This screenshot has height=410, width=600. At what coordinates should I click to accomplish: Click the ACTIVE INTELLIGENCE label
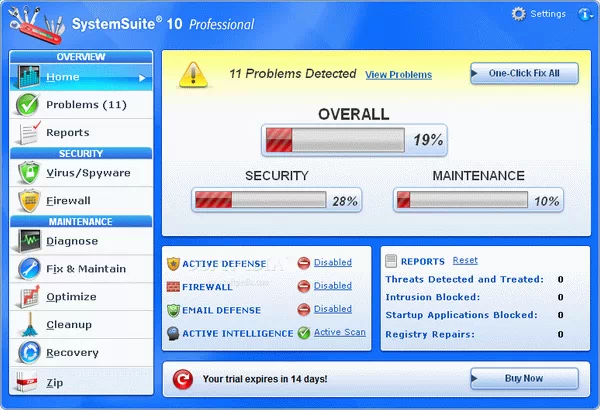point(238,333)
